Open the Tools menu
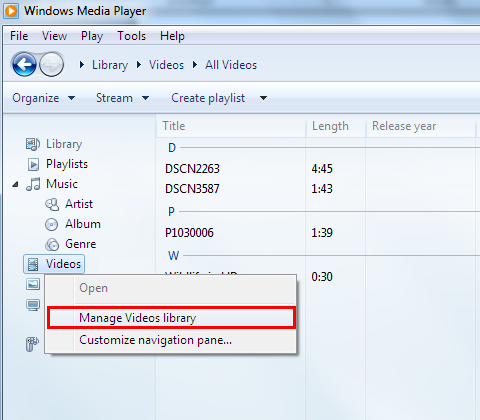480x420 pixels. click(x=132, y=36)
